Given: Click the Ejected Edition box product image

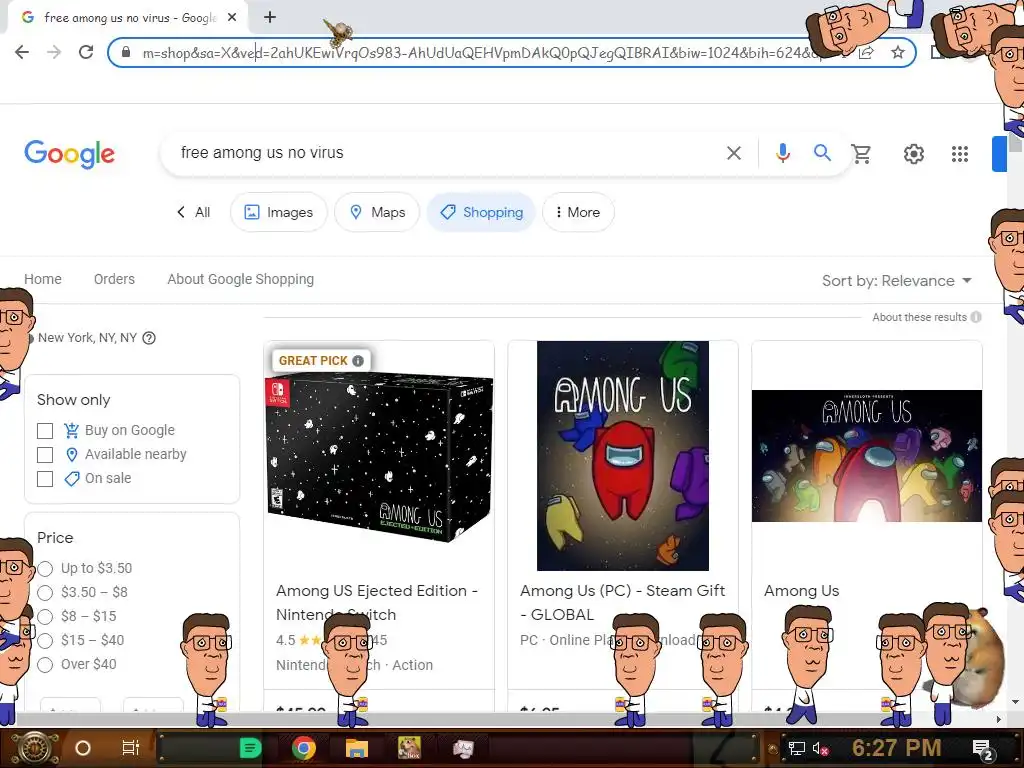Looking at the screenshot, I should tap(379, 456).
